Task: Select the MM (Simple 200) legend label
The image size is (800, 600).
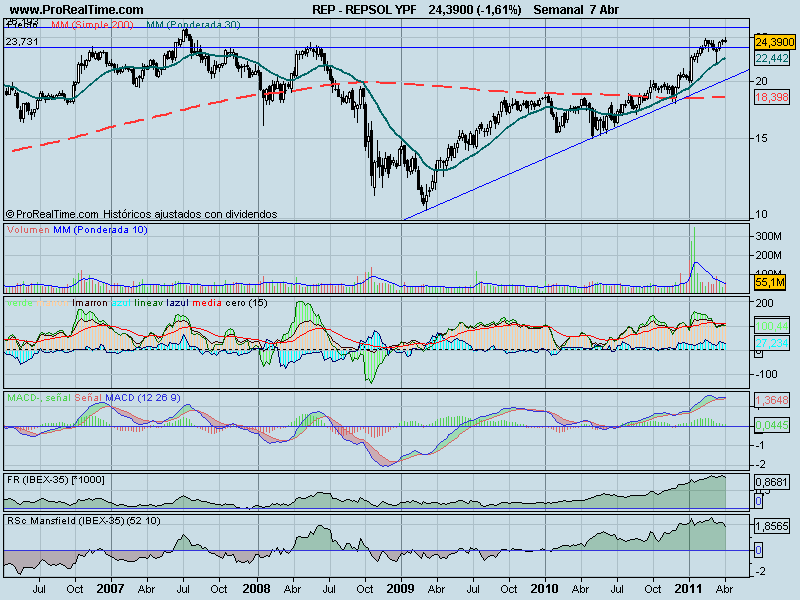Action: 92,24
